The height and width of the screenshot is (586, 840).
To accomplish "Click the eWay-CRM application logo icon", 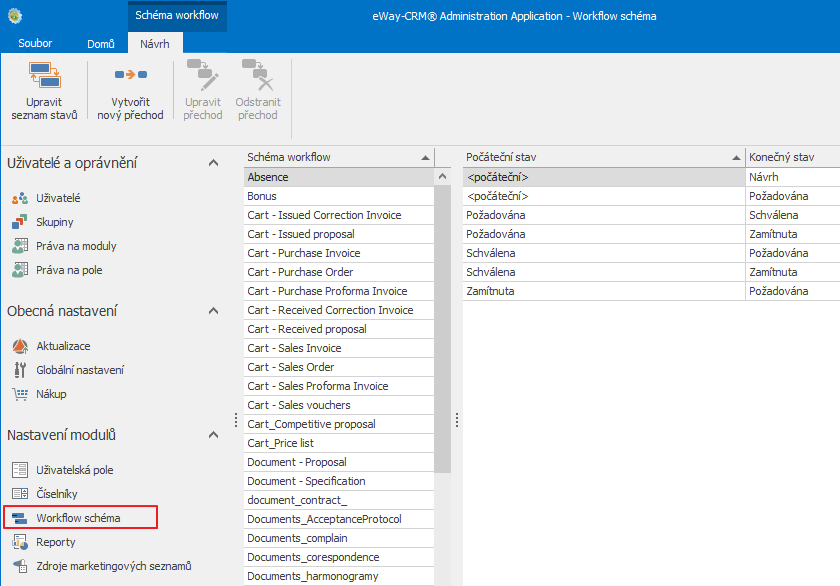I will coord(15,16).
